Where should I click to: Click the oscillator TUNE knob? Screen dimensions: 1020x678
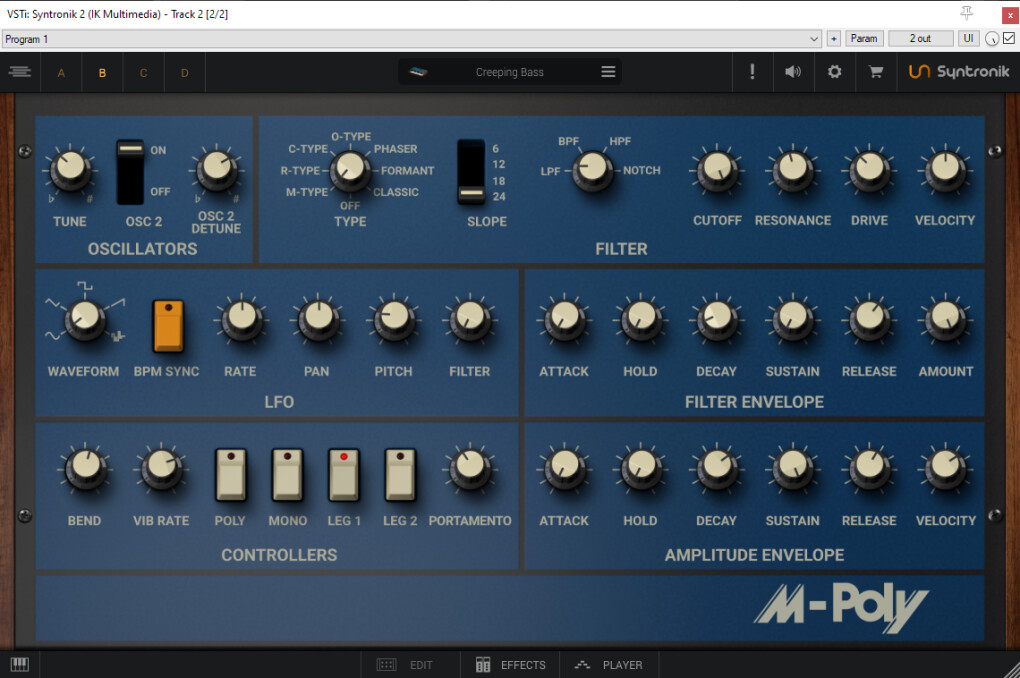click(70, 168)
